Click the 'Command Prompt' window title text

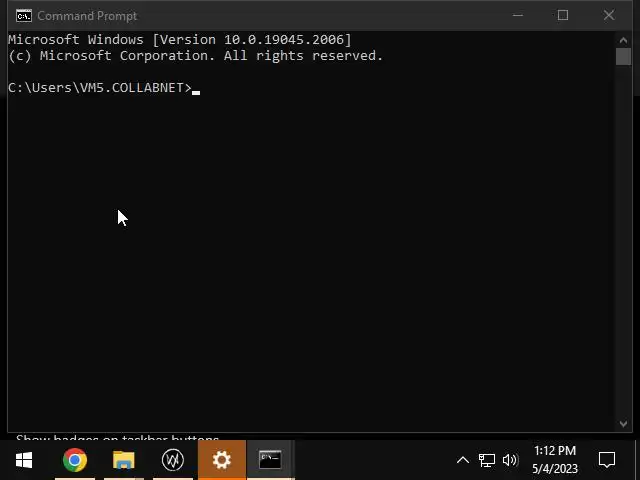click(87, 16)
